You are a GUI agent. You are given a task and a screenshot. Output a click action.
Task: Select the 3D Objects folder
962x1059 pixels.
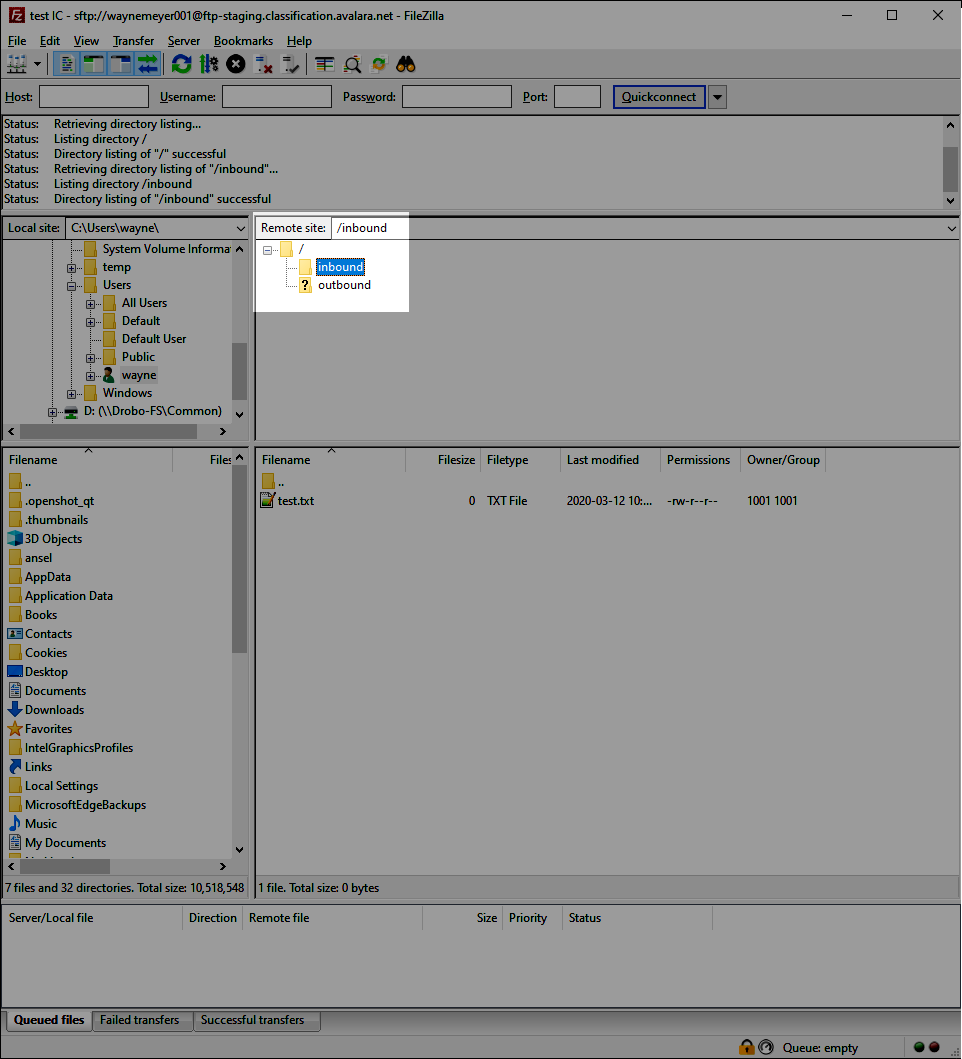tap(53, 539)
